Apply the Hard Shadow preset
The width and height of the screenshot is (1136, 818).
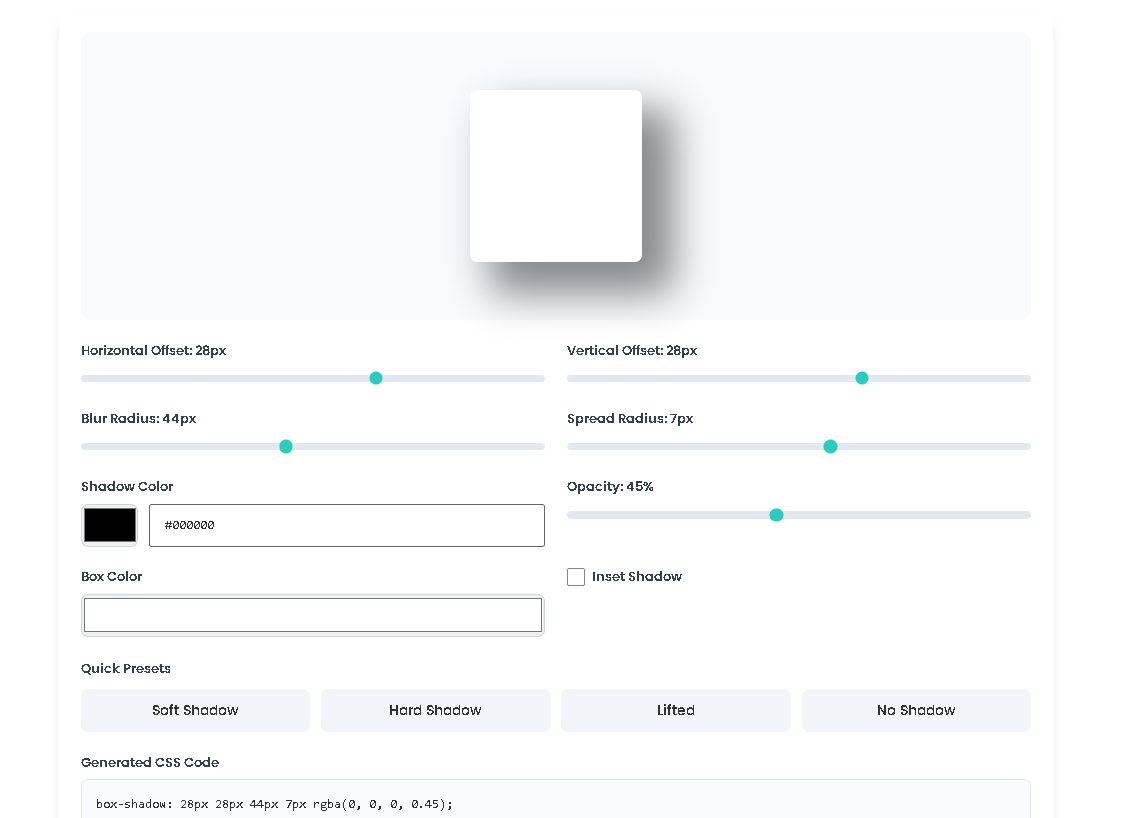(x=435, y=710)
